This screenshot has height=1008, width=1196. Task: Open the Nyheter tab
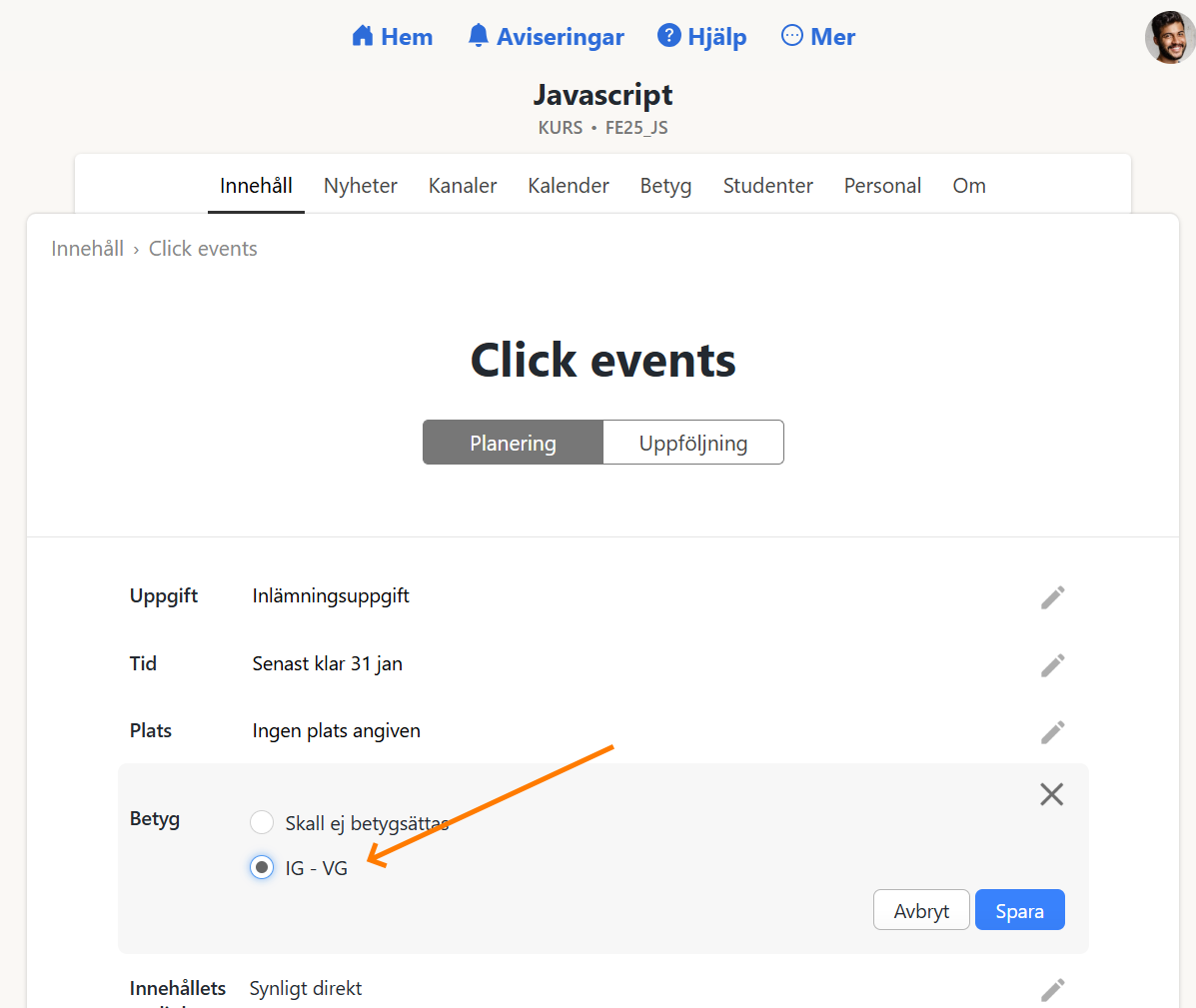[360, 186]
